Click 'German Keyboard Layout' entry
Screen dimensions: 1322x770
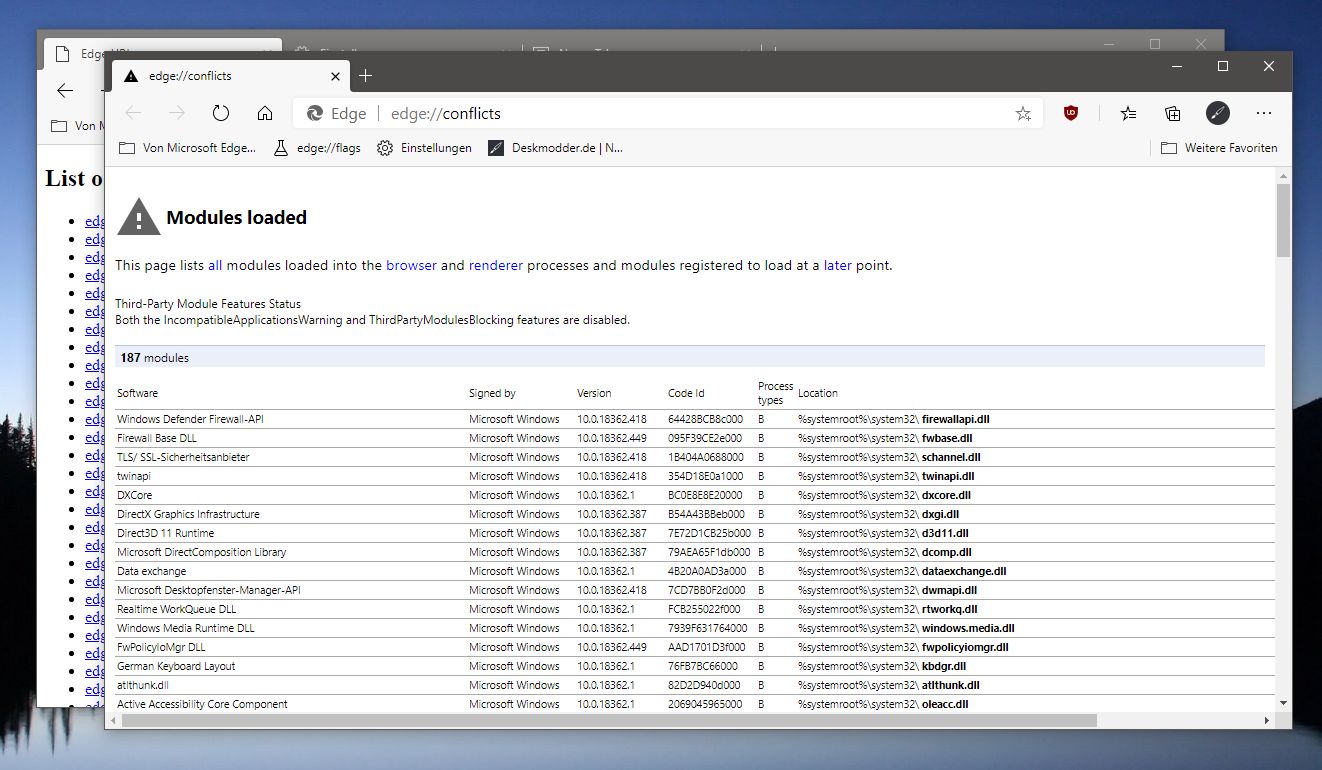pos(176,666)
